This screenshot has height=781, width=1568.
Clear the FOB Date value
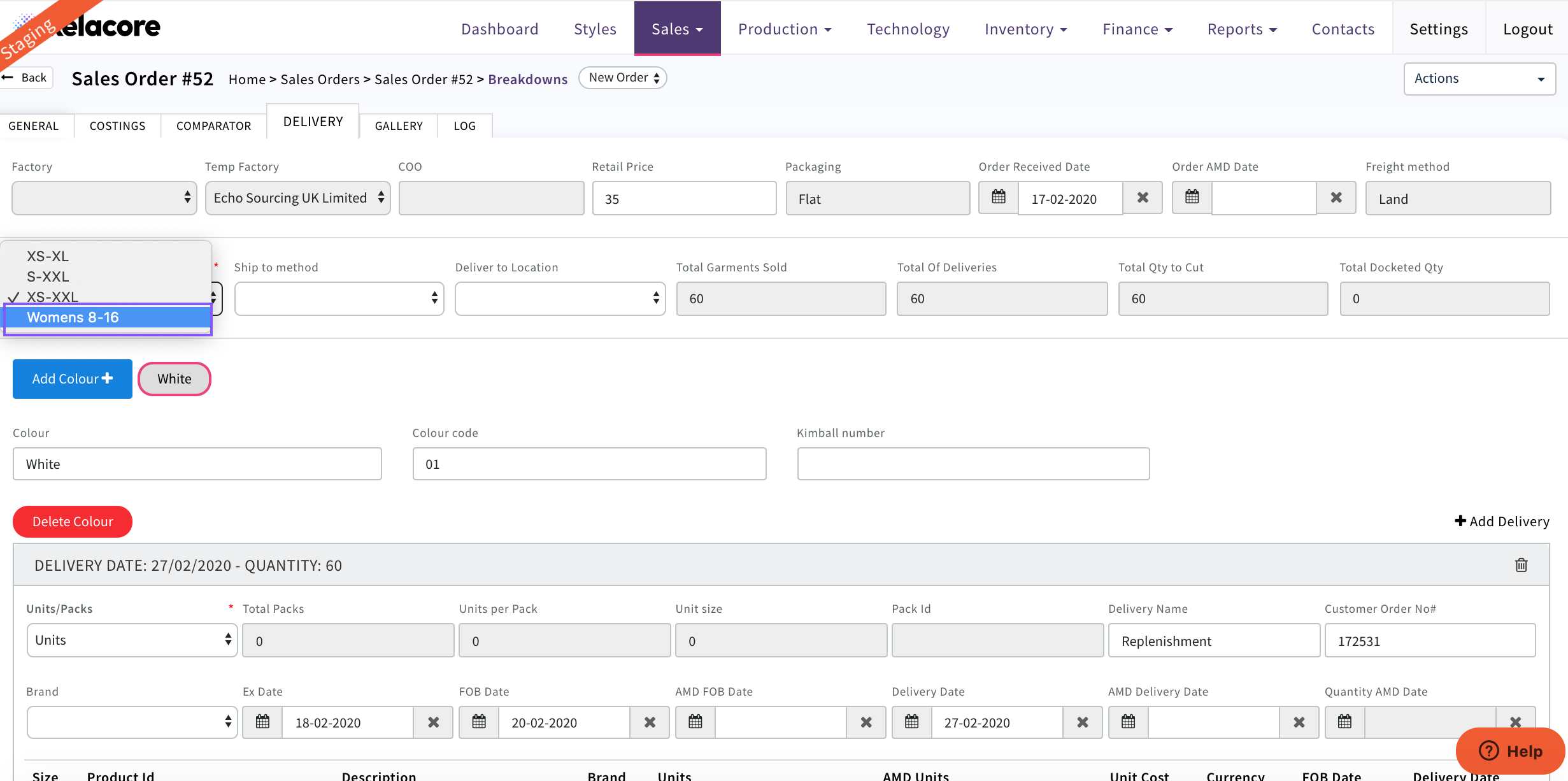click(650, 722)
